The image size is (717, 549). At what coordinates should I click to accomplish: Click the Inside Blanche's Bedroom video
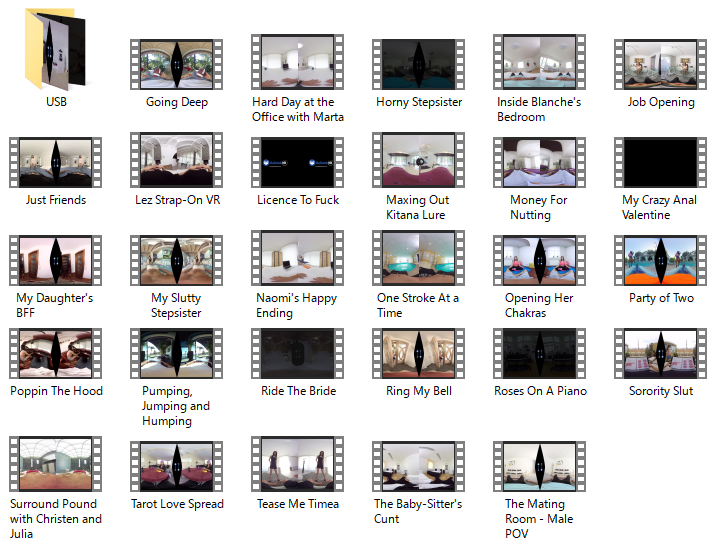(540, 62)
